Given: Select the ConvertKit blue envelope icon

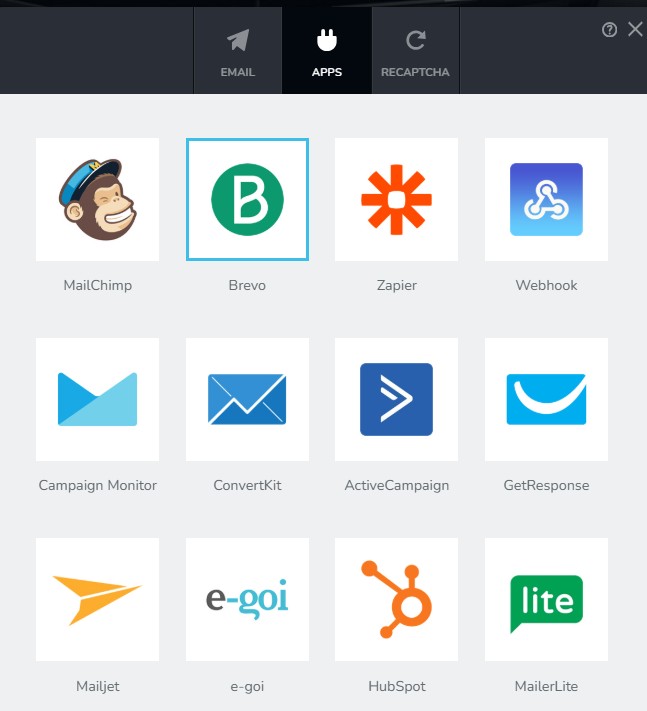Looking at the screenshot, I should point(247,399).
